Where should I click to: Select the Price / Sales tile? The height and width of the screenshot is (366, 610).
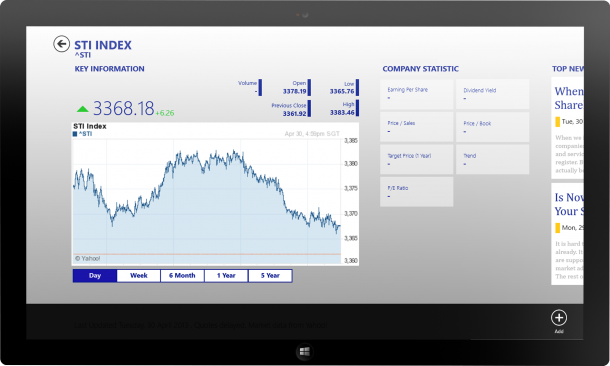click(x=417, y=127)
